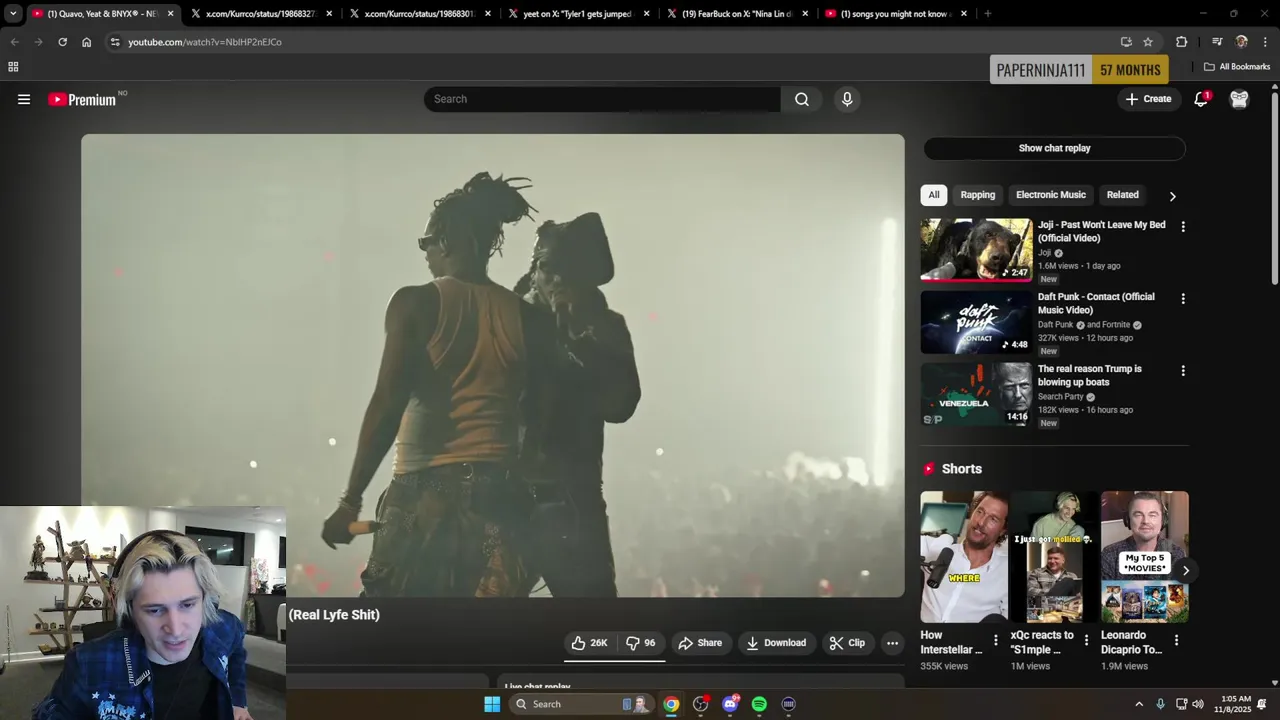This screenshot has width=1280, height=720.
Task: Like the video with thumbs up
Action: click(590, 643)
